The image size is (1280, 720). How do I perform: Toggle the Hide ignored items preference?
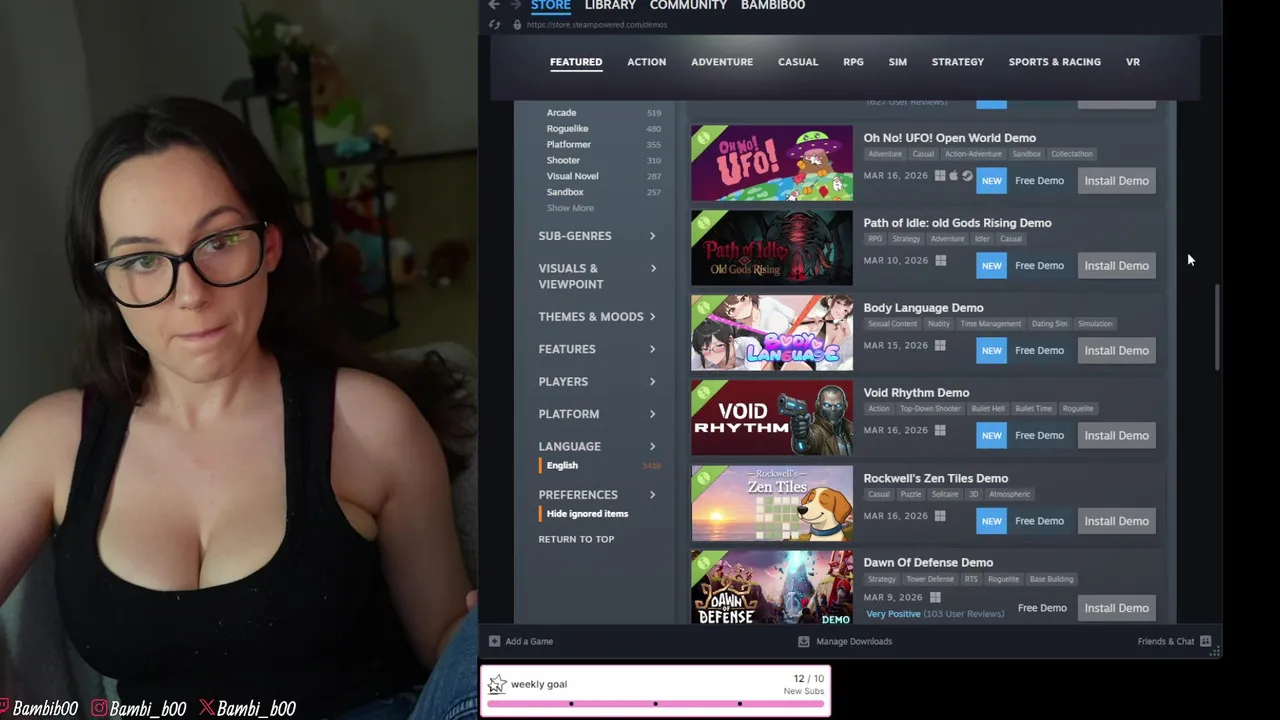click(587, 514)
